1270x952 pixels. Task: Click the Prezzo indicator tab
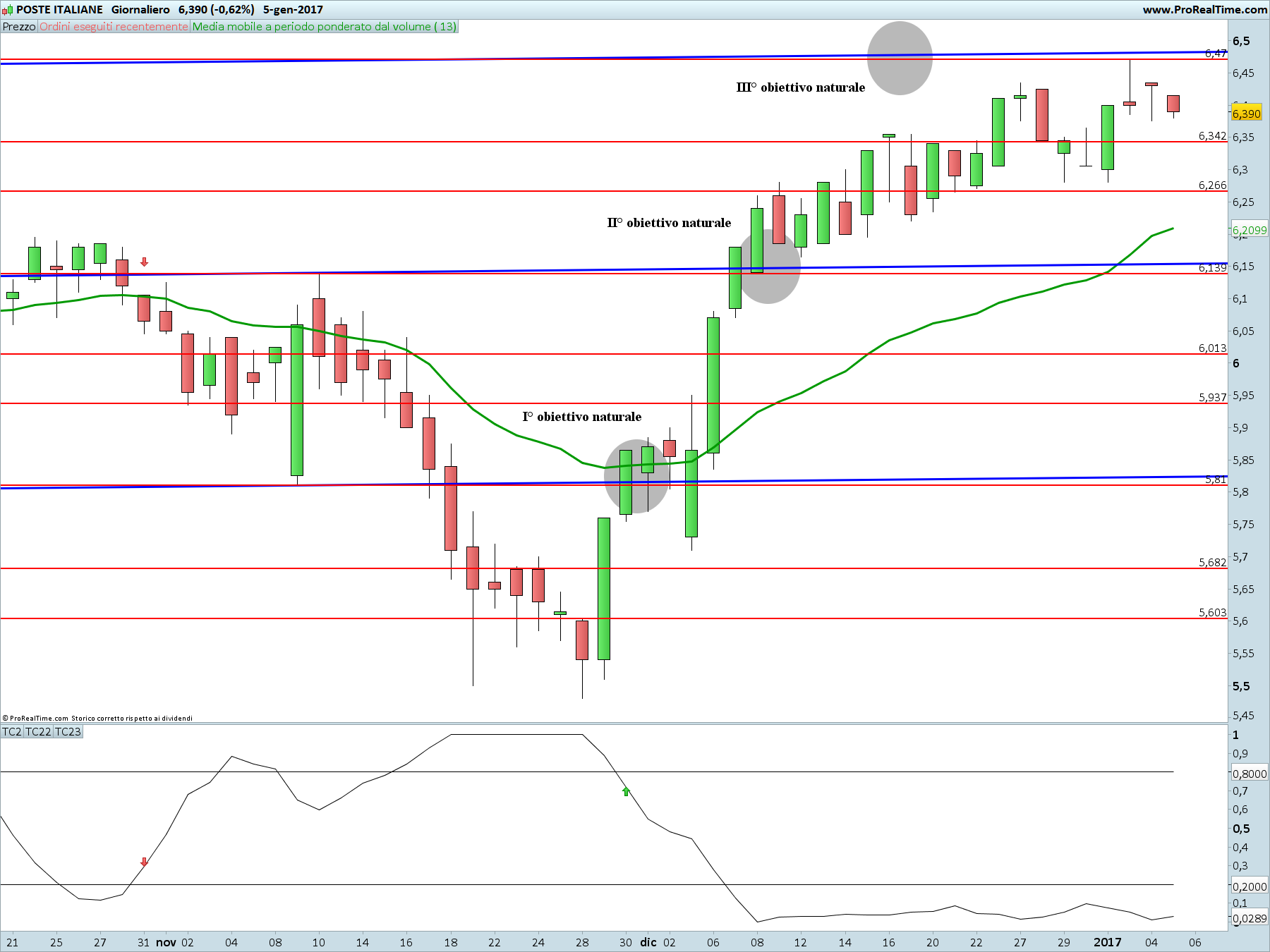pyautogui.click(x=19, y=27)
